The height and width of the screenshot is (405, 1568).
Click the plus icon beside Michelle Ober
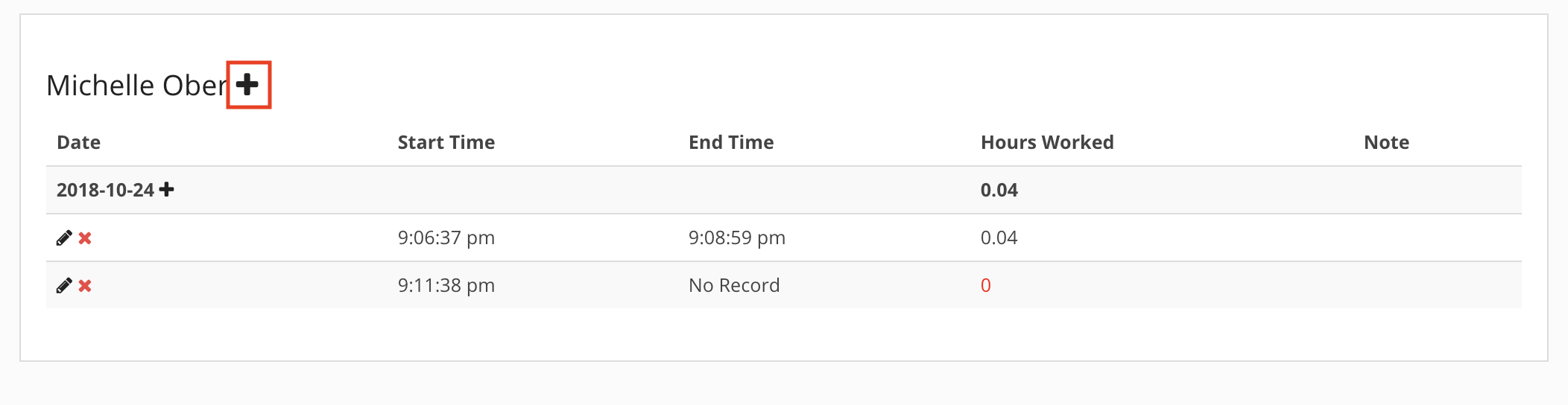(x=247, y=85)
